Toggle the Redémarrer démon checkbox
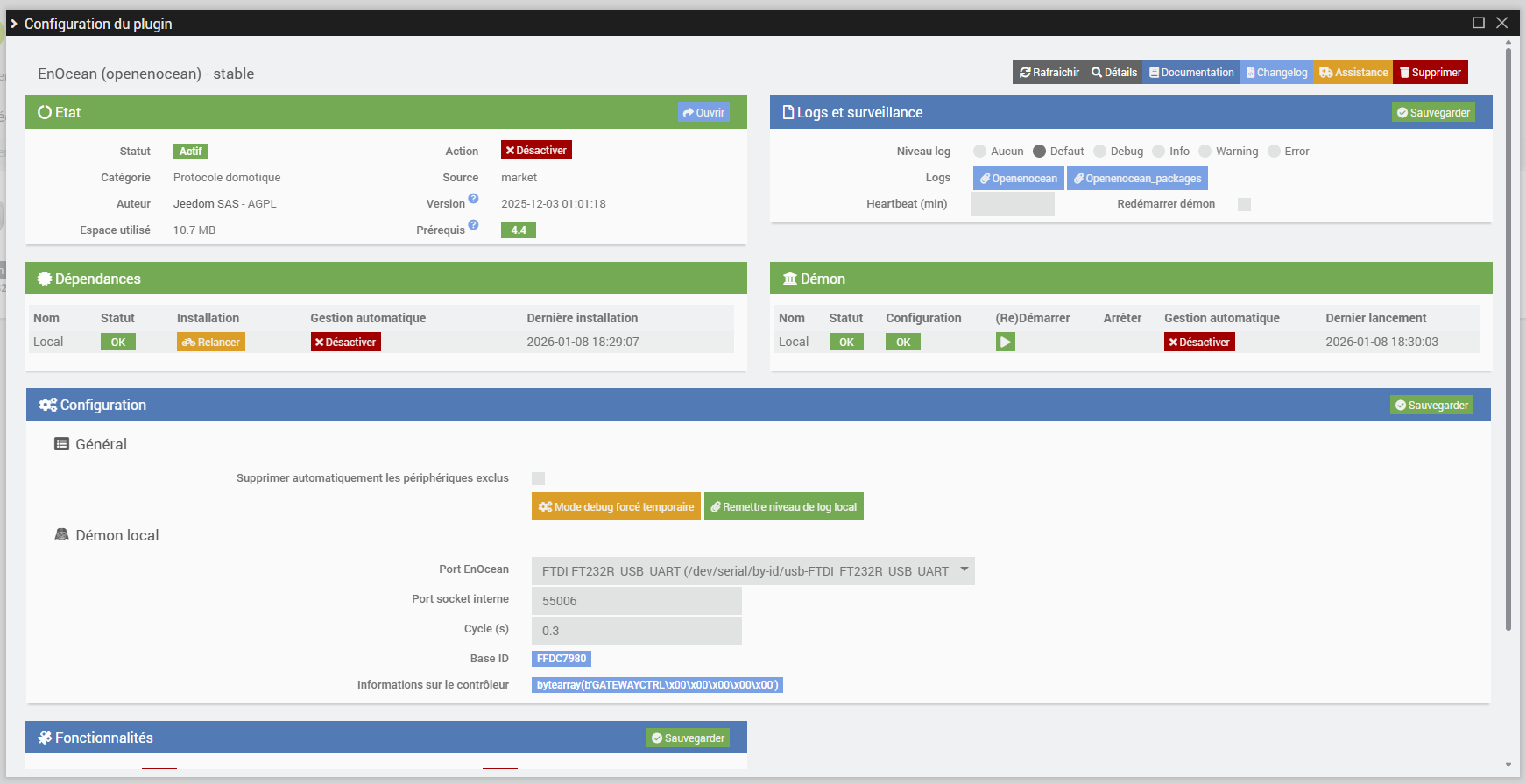 [1244, 204]
